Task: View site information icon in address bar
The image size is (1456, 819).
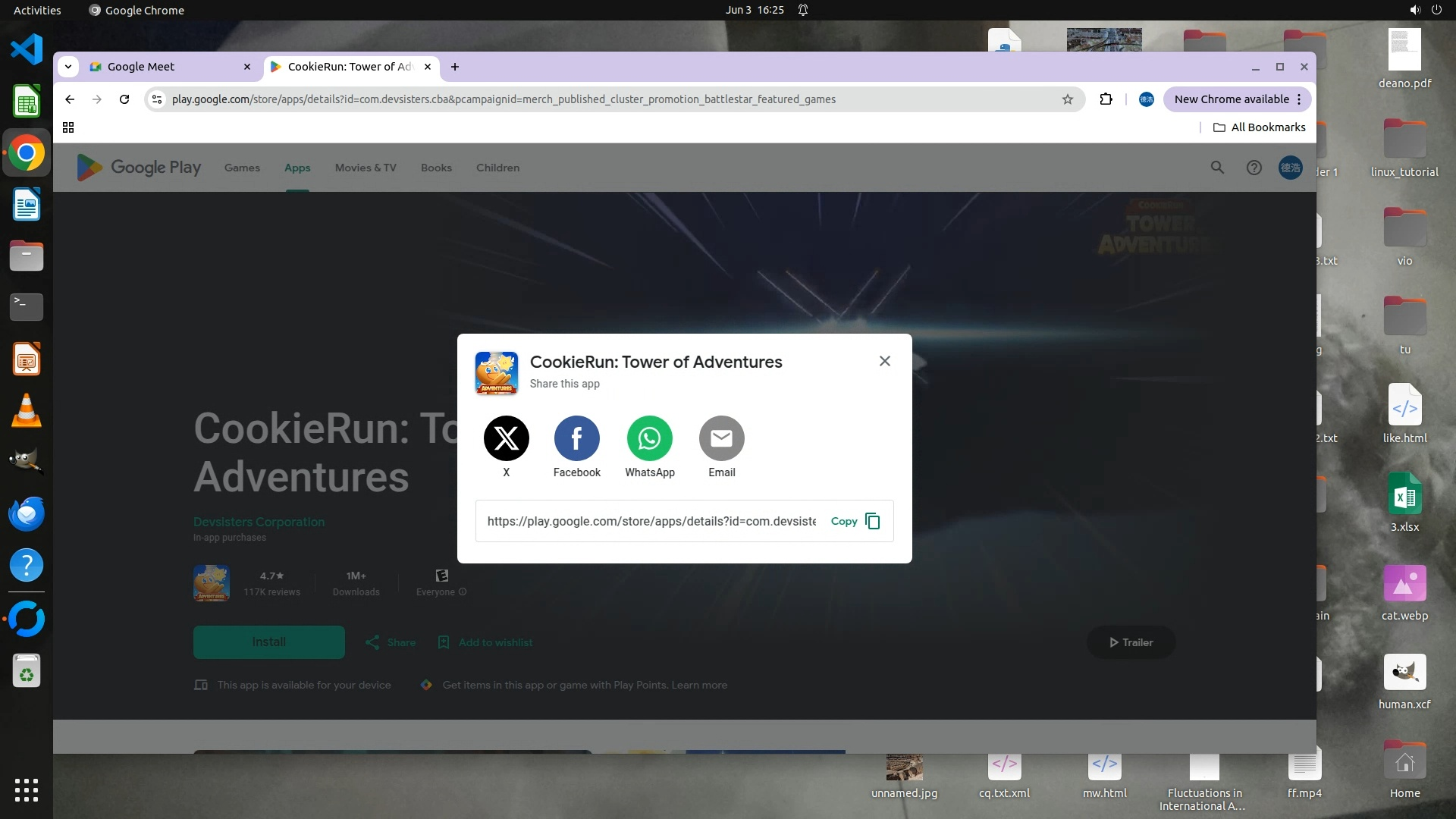Action: click(157, 99)
